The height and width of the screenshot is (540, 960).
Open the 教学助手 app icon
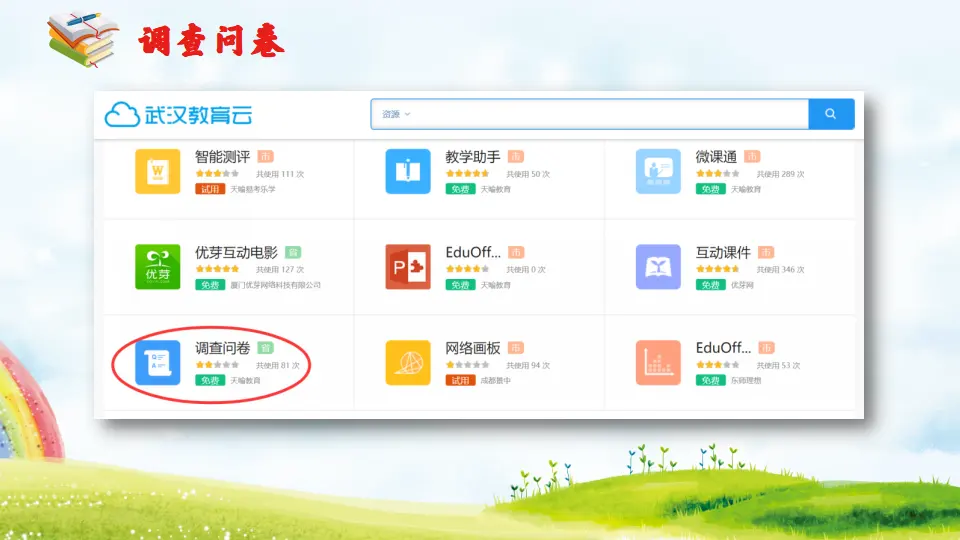pos(408,171)
